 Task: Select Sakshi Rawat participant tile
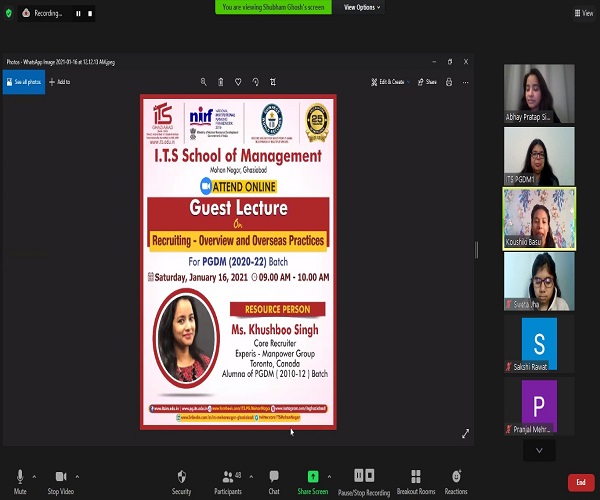[539, 344]
